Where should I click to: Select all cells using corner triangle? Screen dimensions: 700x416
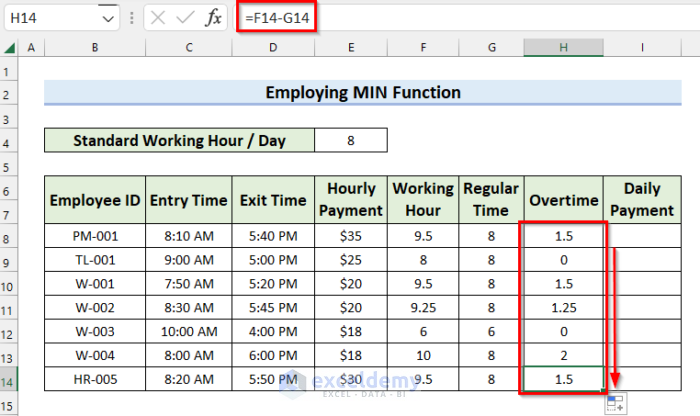pos(9,47)
